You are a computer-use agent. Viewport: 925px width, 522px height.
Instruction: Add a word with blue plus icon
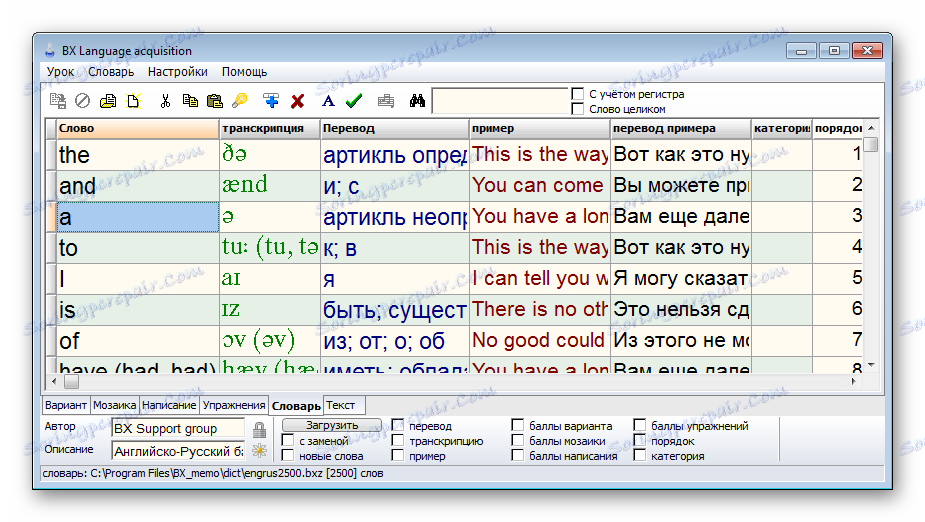click(x=270, y=101)
